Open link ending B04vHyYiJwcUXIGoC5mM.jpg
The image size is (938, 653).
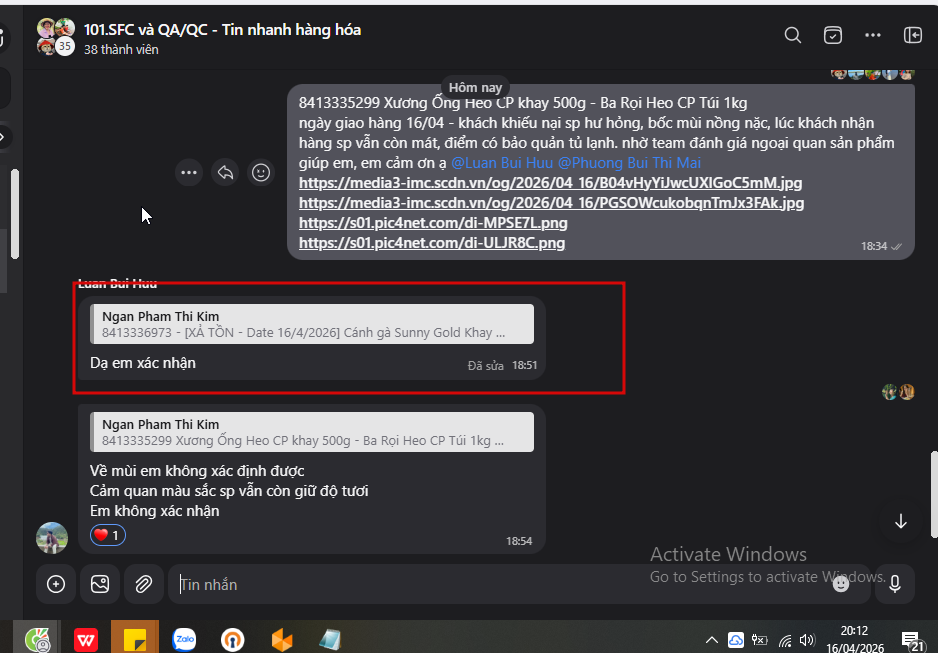pyautogui.click(x=550, y=182)
